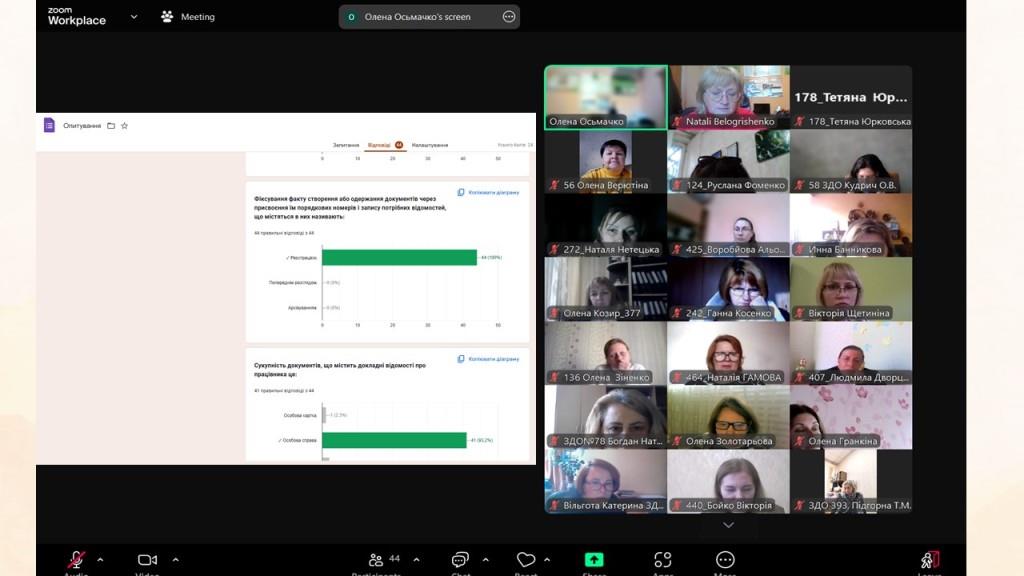Select 425_Воробйова video tile
This screenshot has width=1024, height=576.
728,225
